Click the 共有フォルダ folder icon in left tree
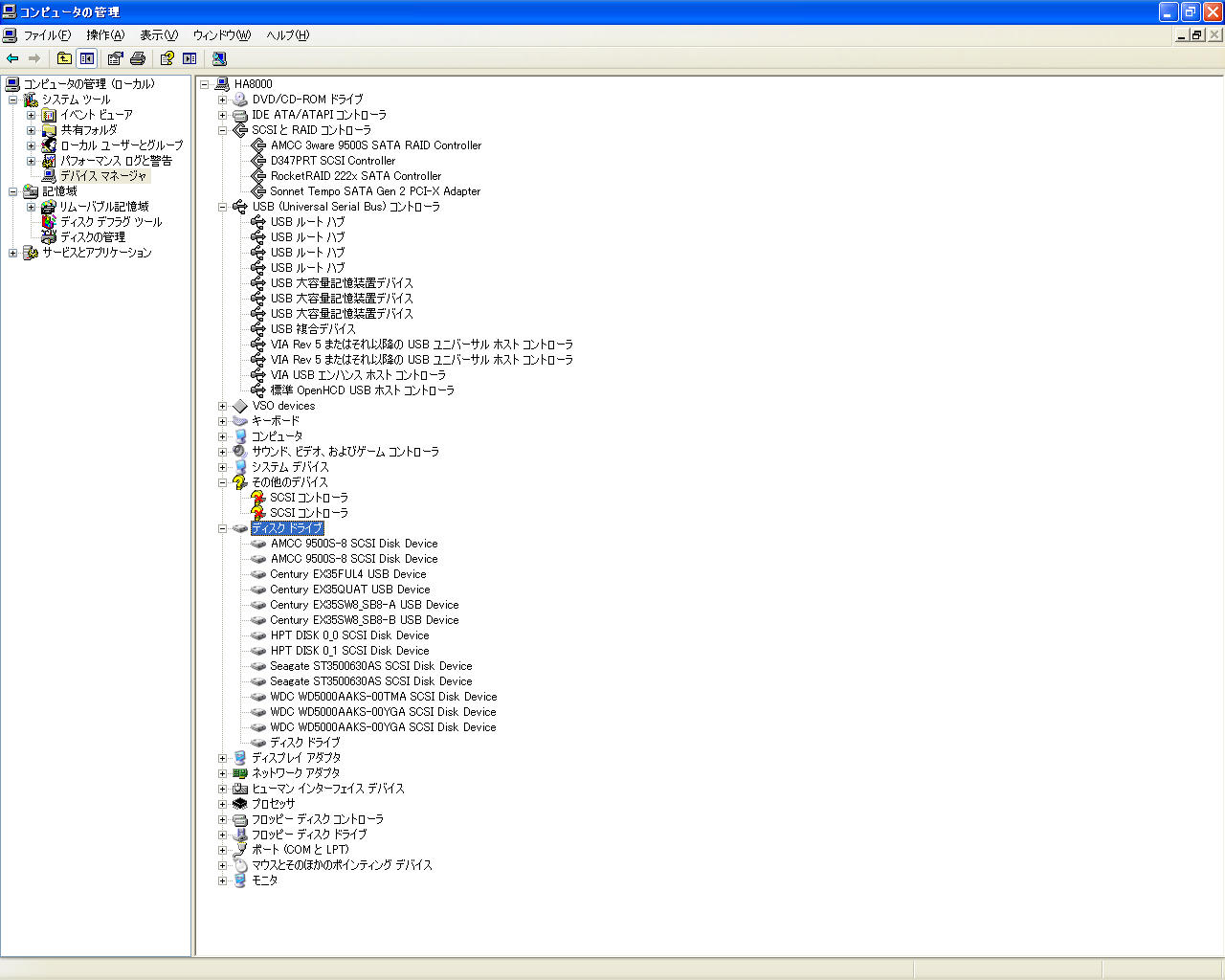 [x=49, y=130]
